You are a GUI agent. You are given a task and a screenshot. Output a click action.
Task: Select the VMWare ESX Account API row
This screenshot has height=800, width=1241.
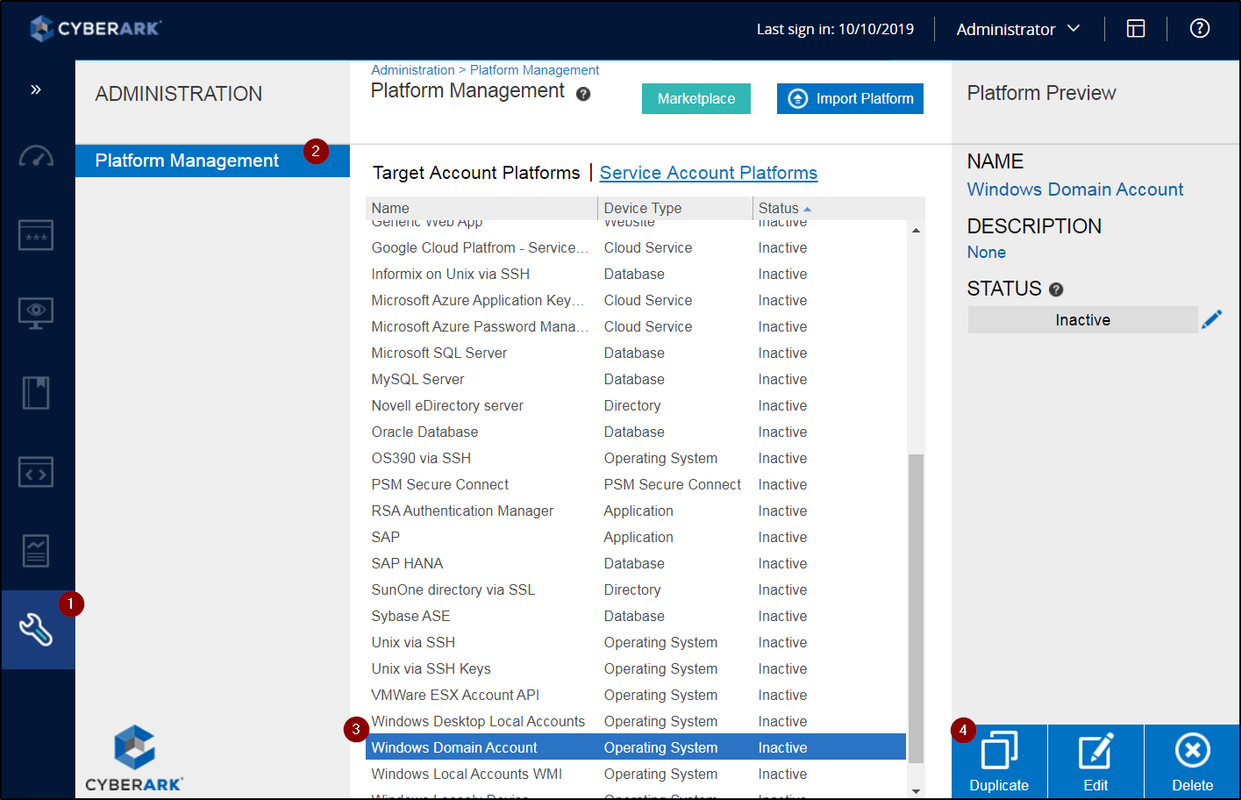(636, 695)
